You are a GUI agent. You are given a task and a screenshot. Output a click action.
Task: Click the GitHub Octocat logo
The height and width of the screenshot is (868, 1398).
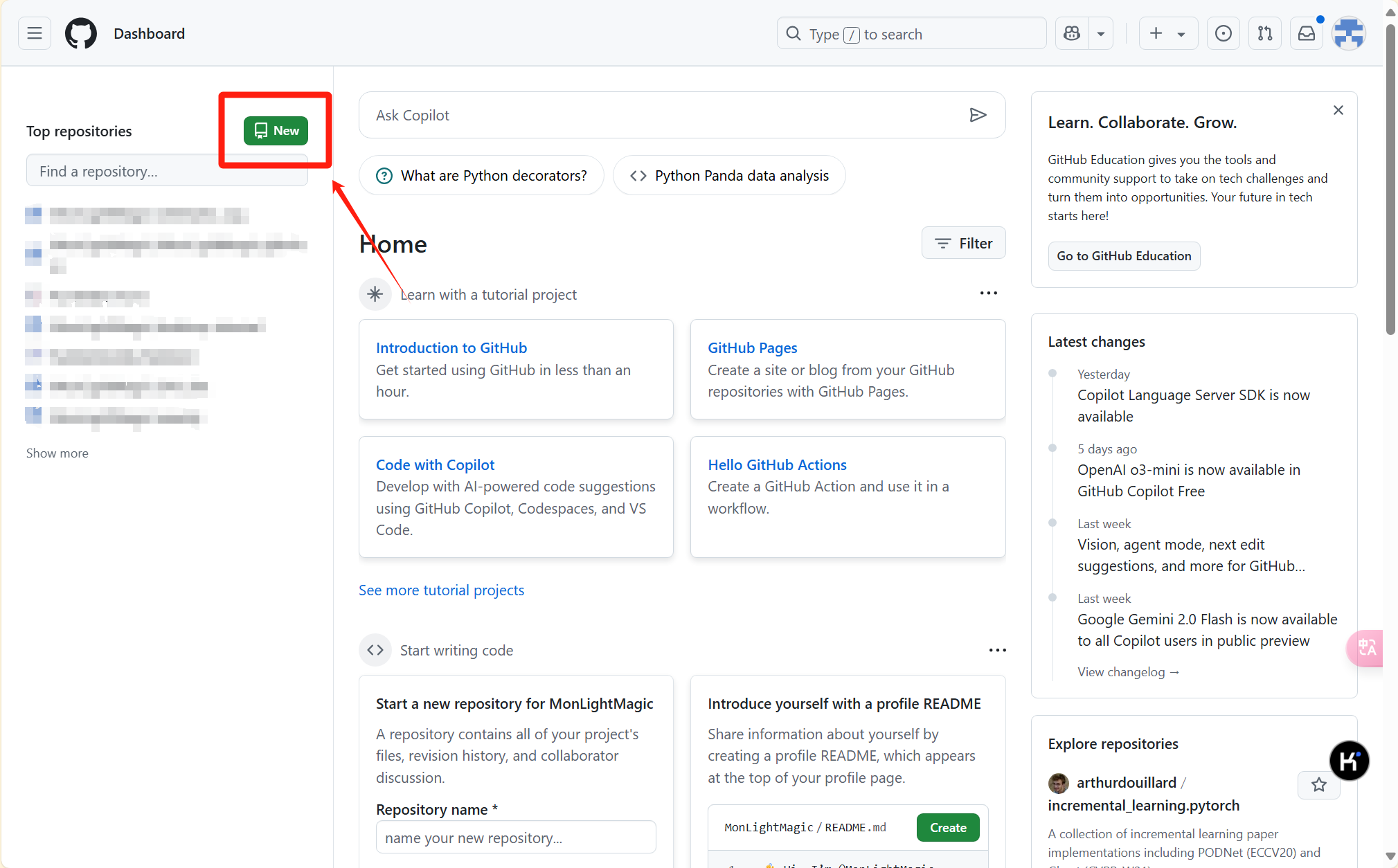pos(81,33)
